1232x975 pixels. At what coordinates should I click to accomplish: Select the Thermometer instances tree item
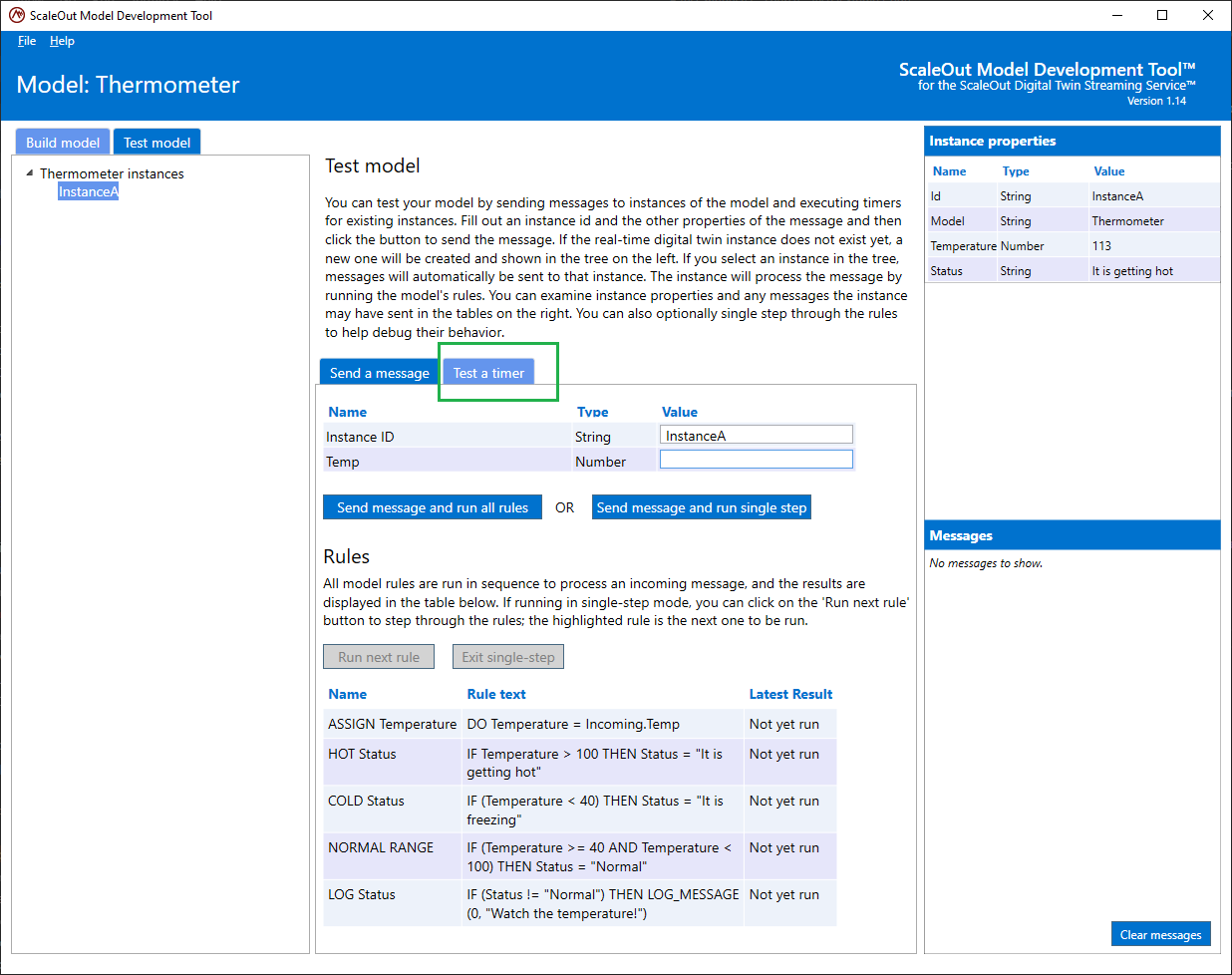[112, 173]
